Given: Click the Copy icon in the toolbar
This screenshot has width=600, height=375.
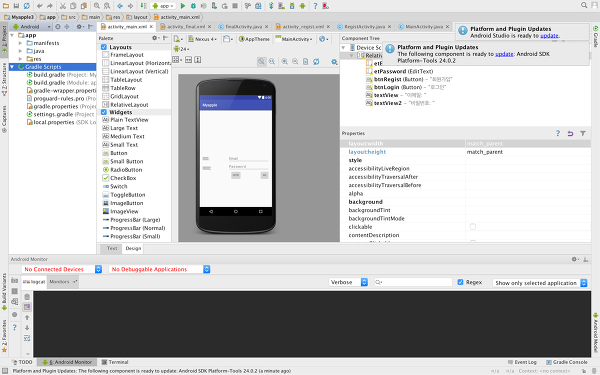Looking at the screenshot, I should 73,6.
